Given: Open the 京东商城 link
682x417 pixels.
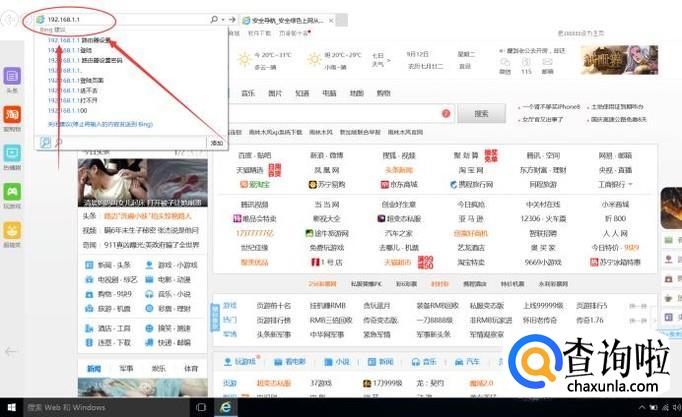Looking at the screenshot, I should (x=399, y=184).
